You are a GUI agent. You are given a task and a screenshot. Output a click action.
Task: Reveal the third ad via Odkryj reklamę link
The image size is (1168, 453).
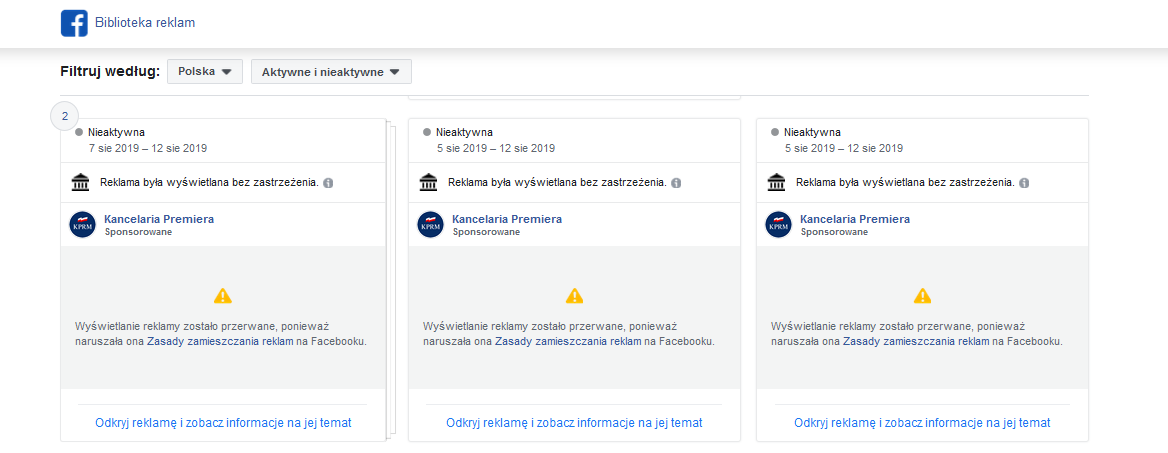(922, 422)
